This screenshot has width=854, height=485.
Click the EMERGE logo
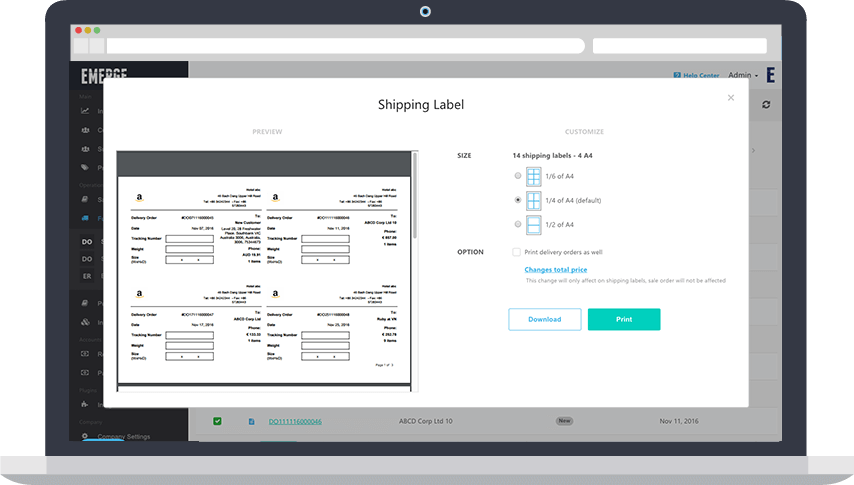pyautogui.click(x=104, y=76)
